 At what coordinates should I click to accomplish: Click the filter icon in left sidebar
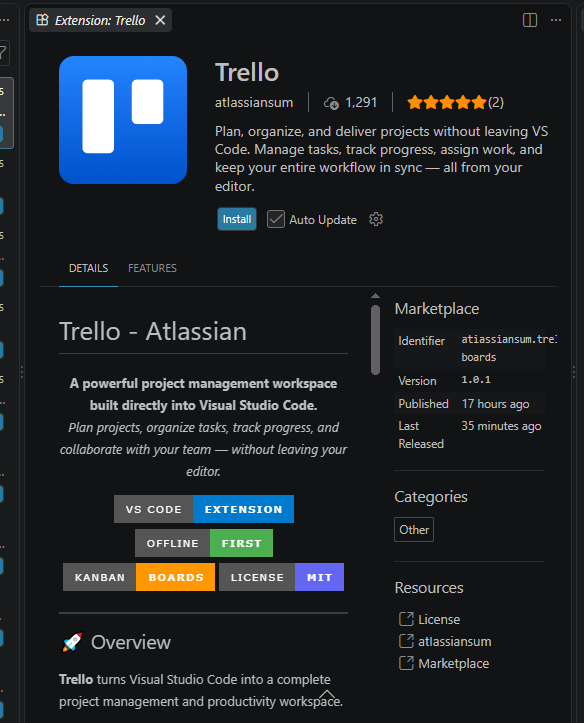[3, 53]
